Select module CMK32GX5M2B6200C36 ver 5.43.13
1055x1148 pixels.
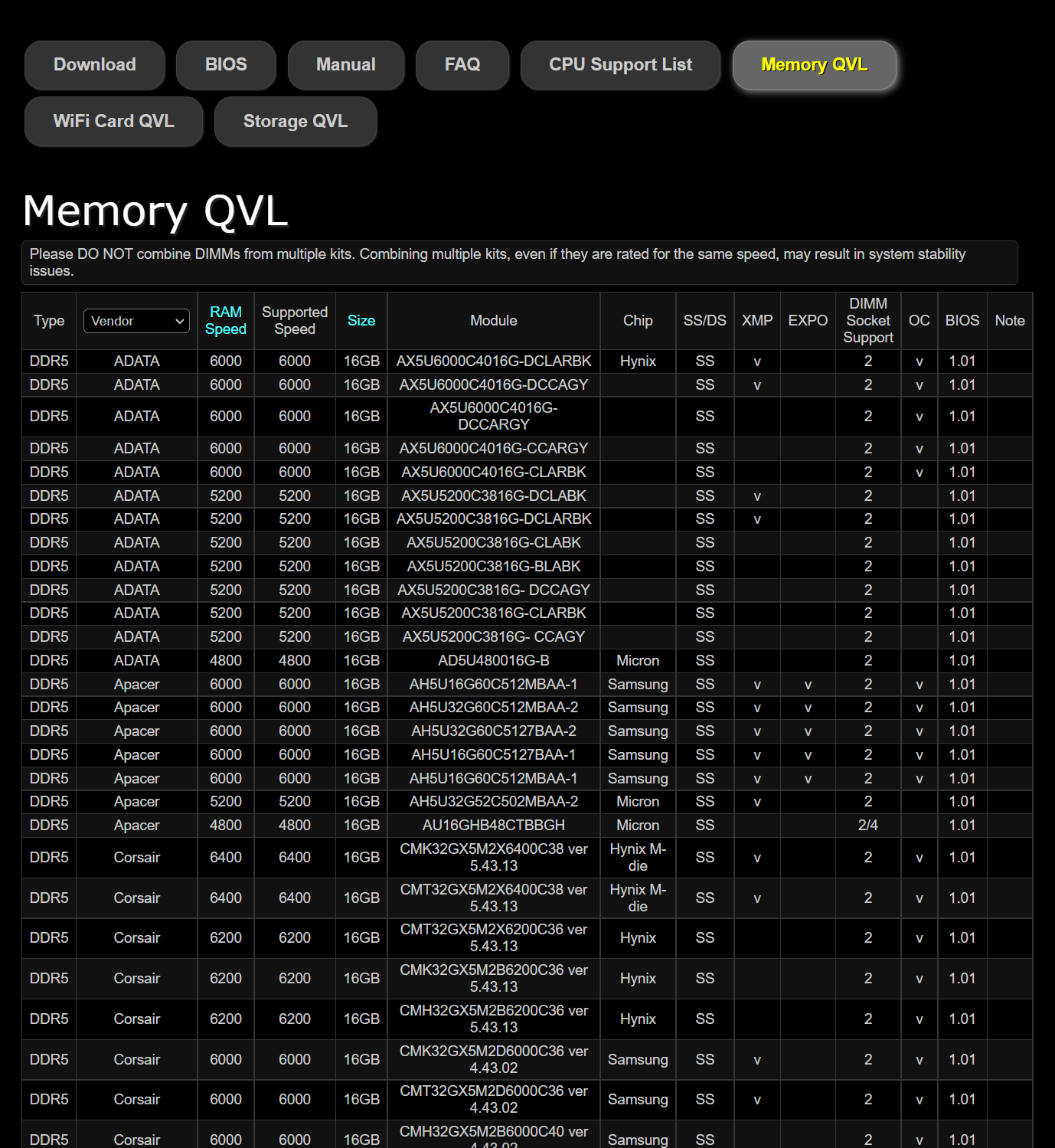coord(494,979)
